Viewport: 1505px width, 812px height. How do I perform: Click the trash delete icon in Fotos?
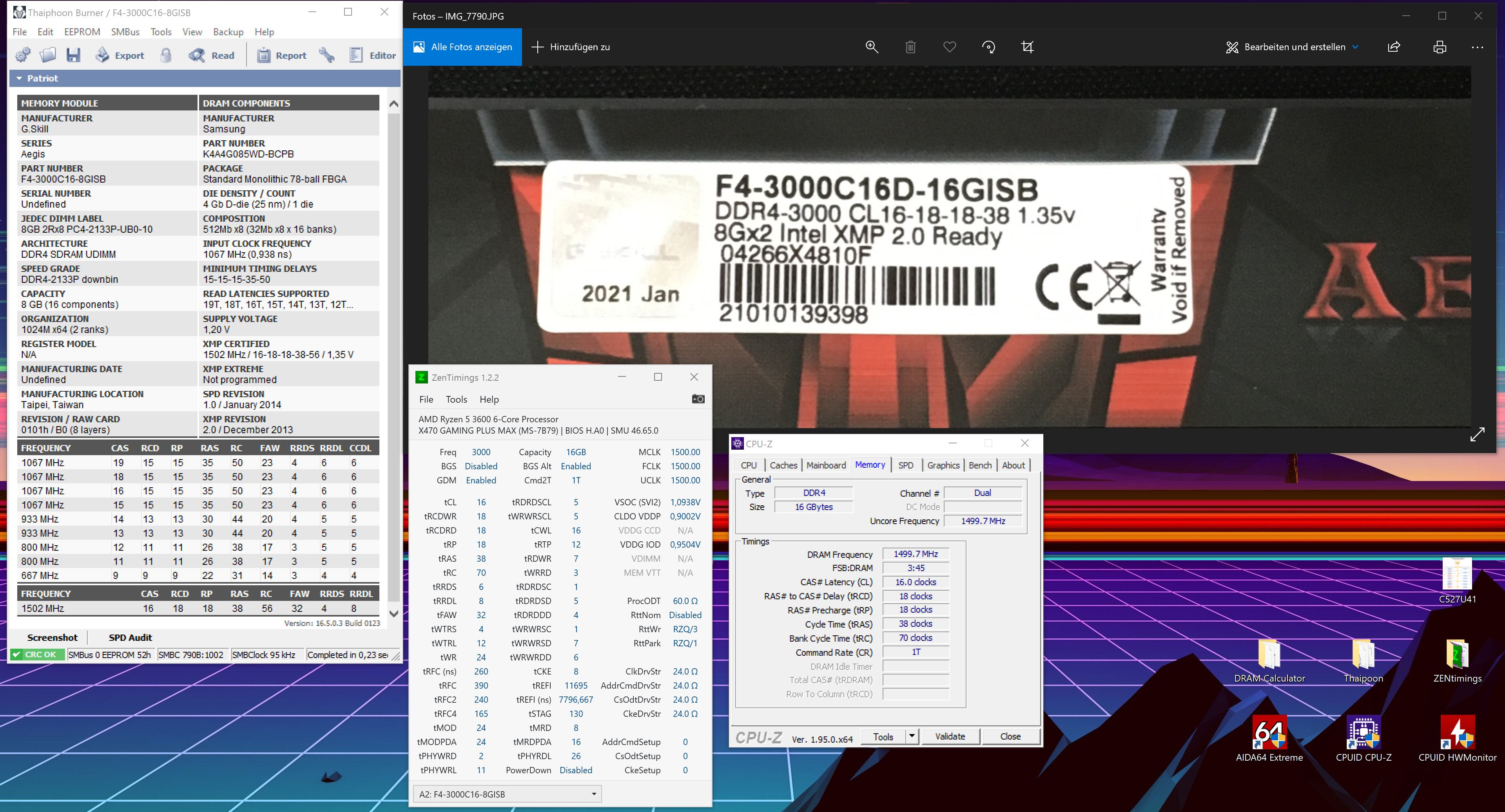pos(910,47)
